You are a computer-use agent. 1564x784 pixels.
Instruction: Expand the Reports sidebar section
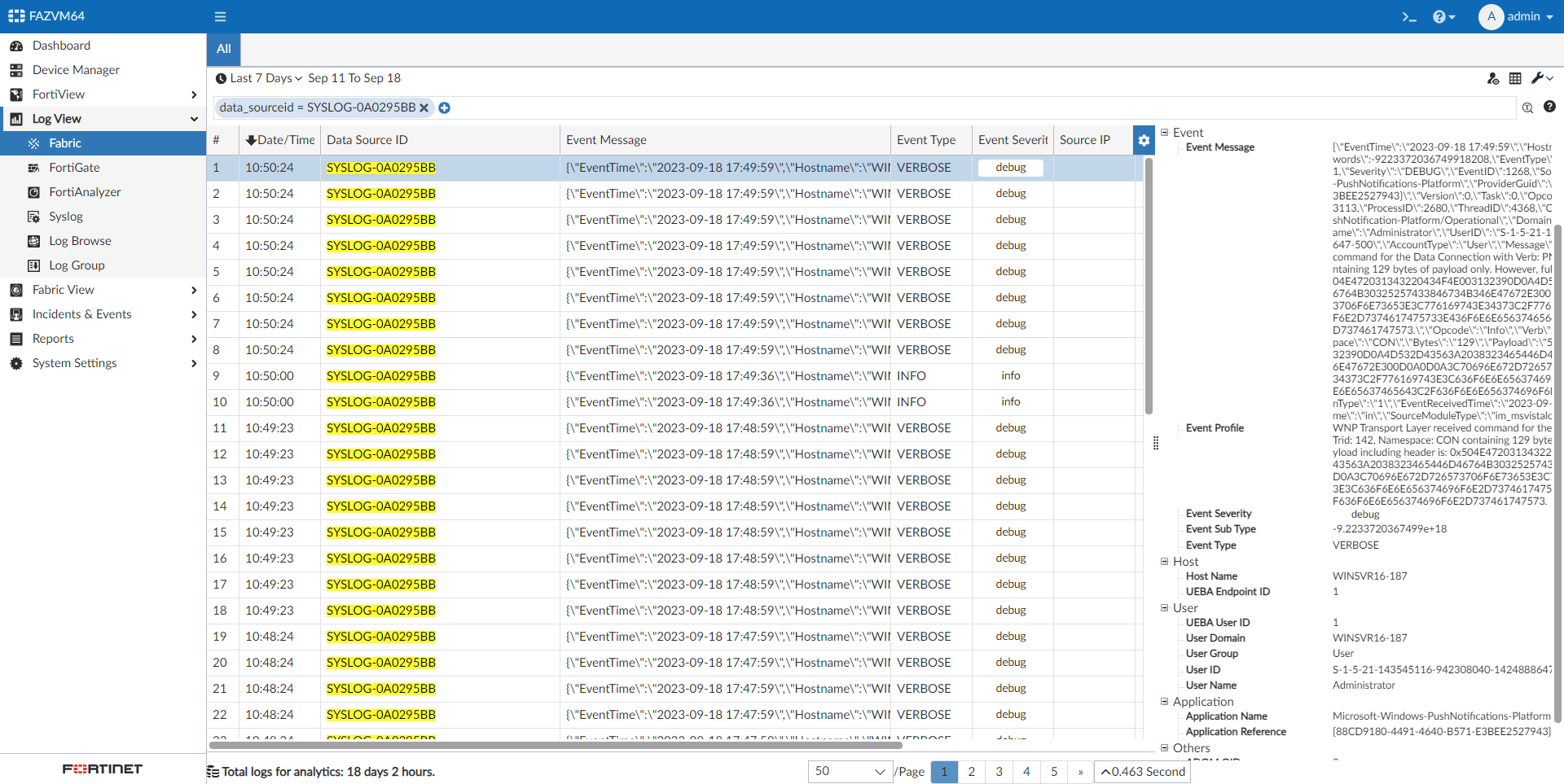[52, 339]
